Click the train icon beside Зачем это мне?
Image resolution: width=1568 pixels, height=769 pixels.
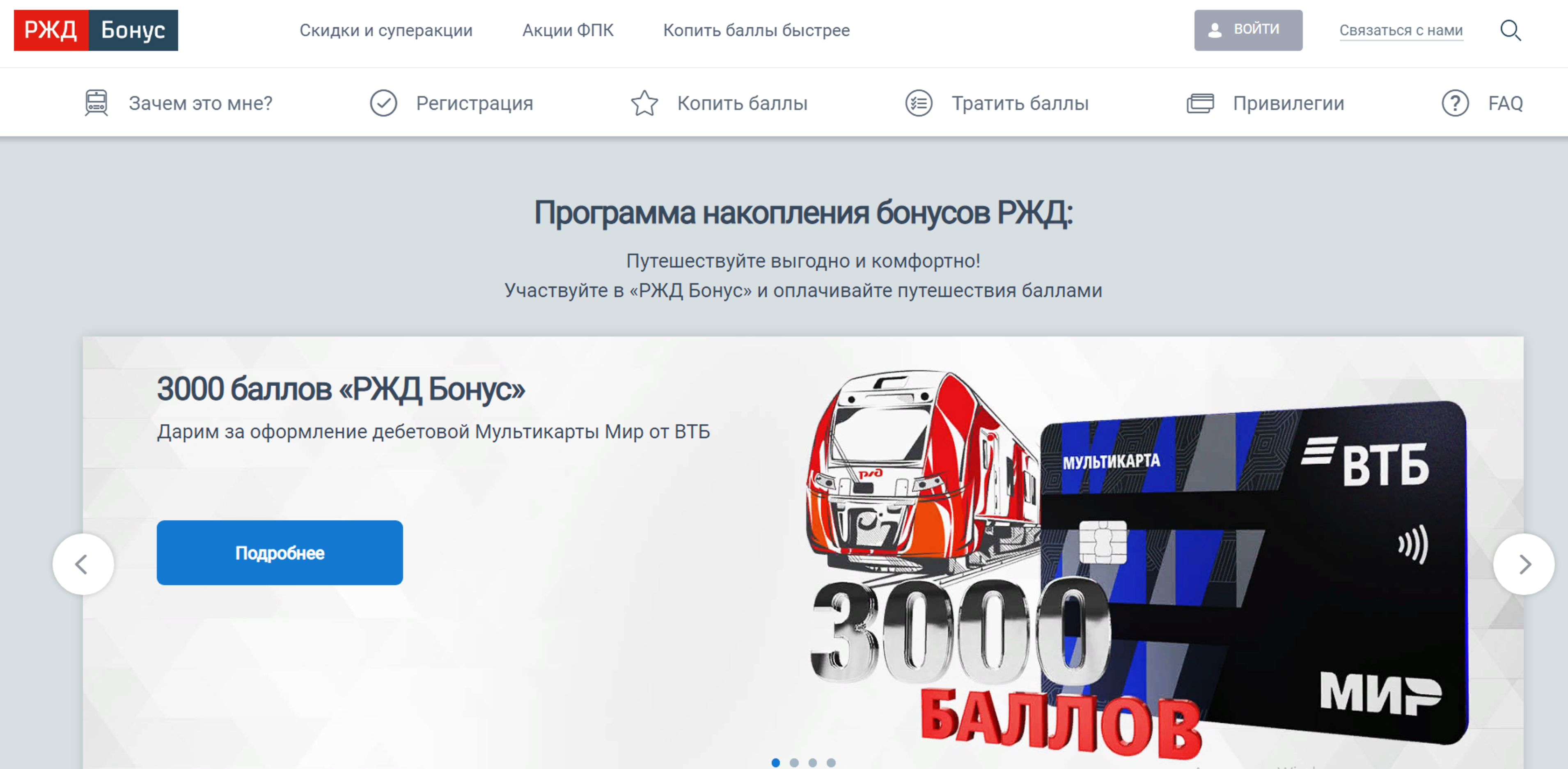pyautogui.click(x=96, y=103)
